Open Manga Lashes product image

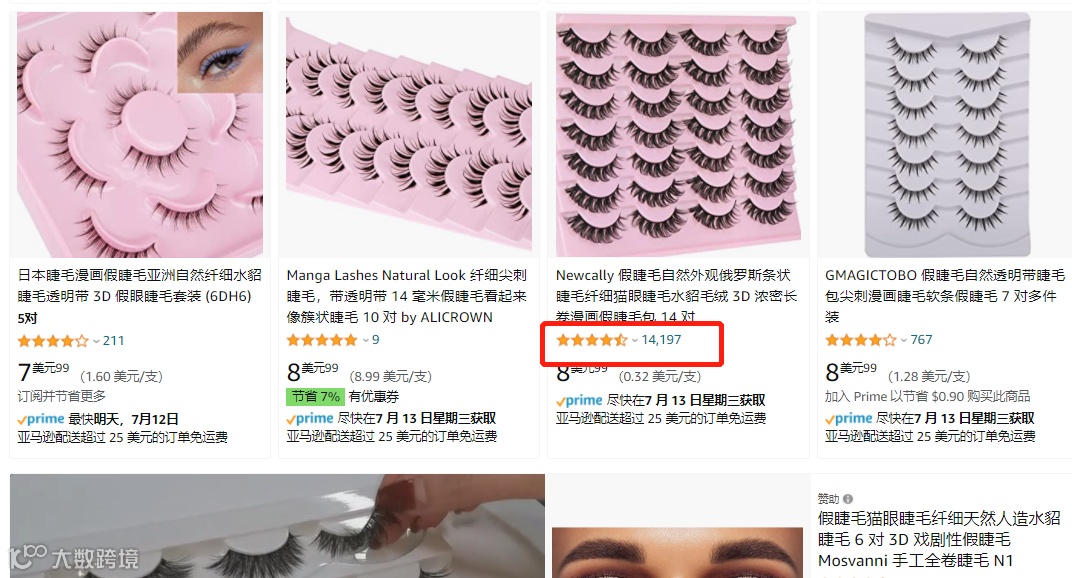click(x=409, y=135)
